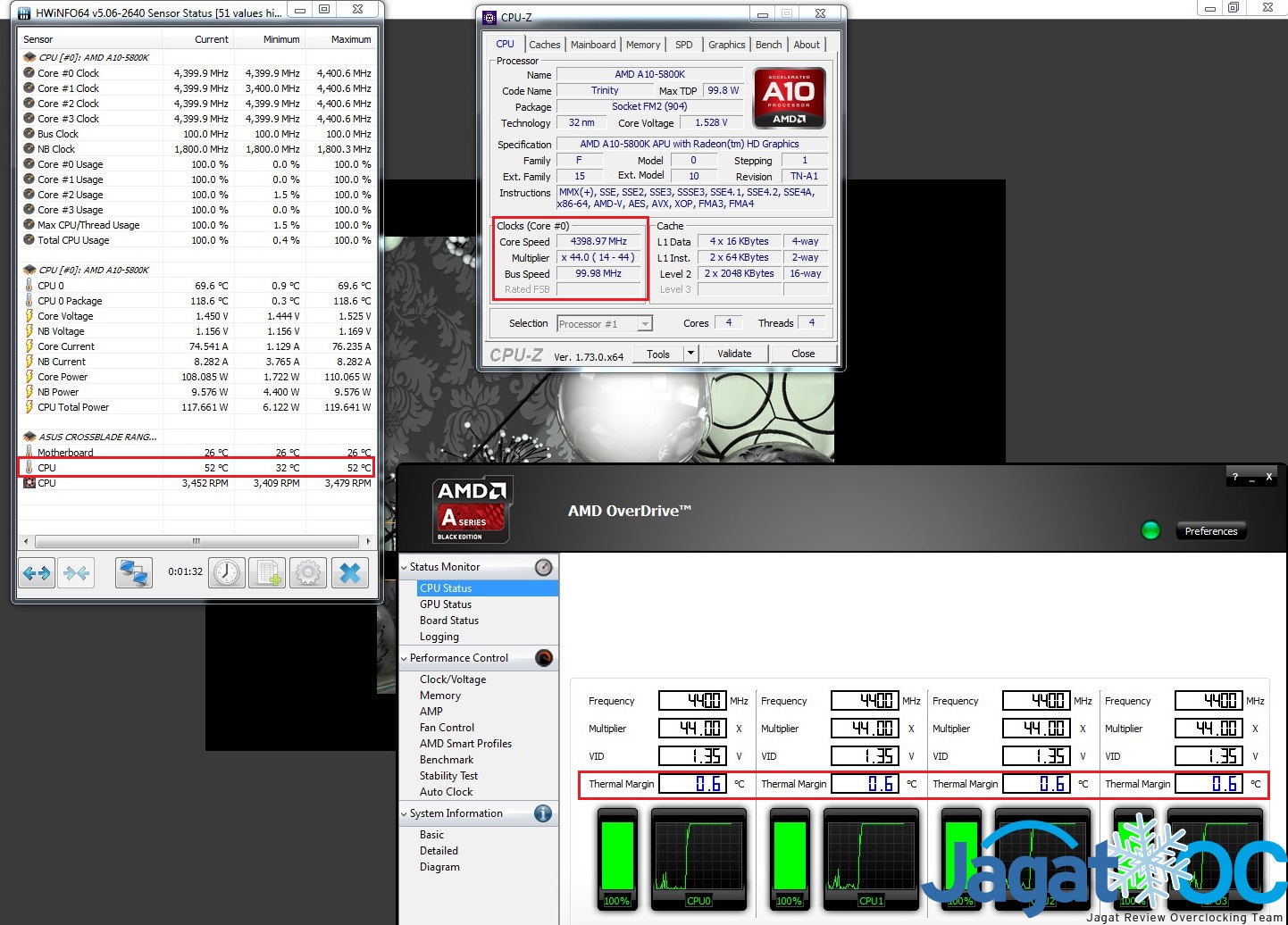The image size is (1288, 925).
Task: Click the clock reset timer icon
Action: [x=227, y=573]
